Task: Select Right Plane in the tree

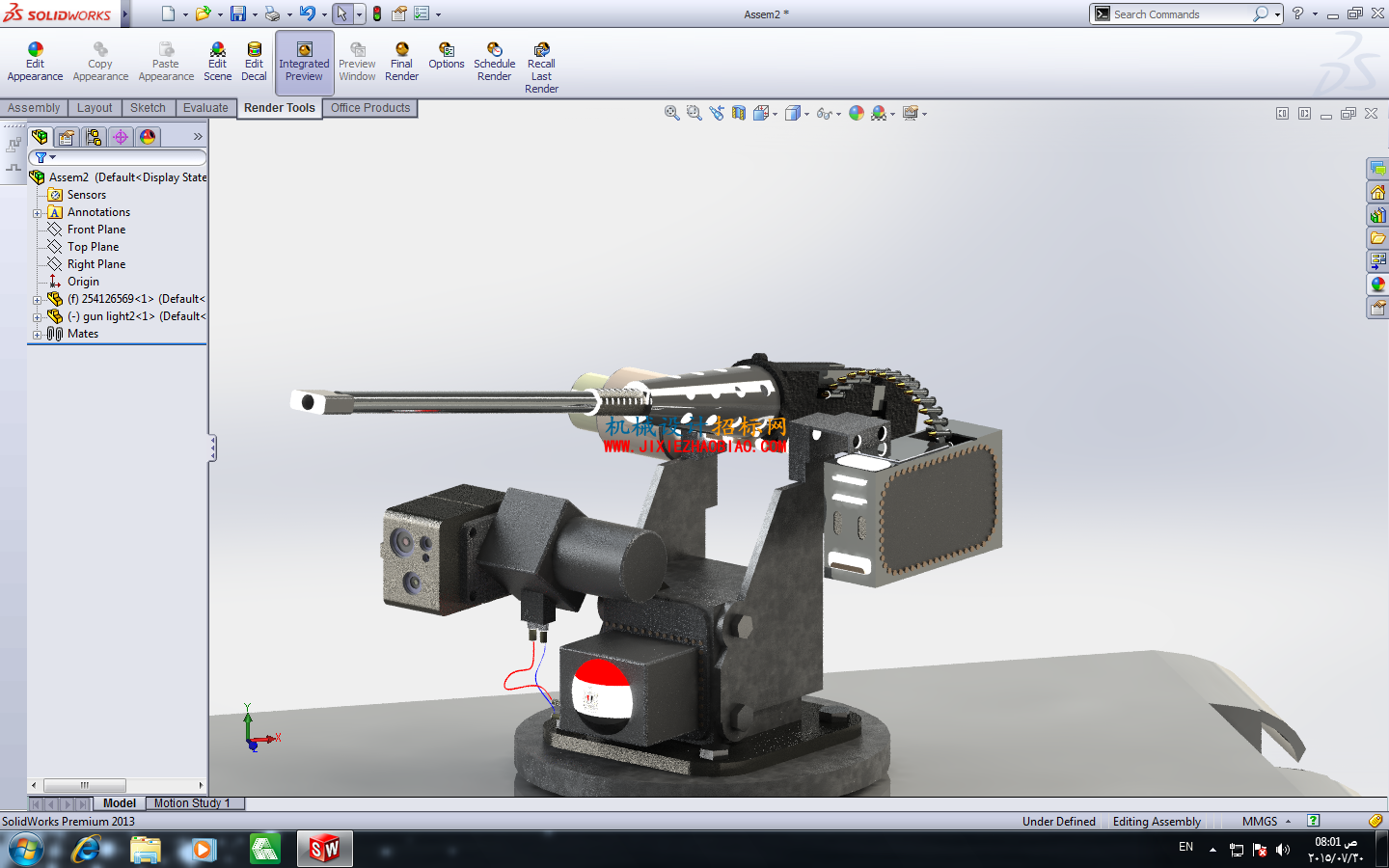Action: (x=95, y=264)
